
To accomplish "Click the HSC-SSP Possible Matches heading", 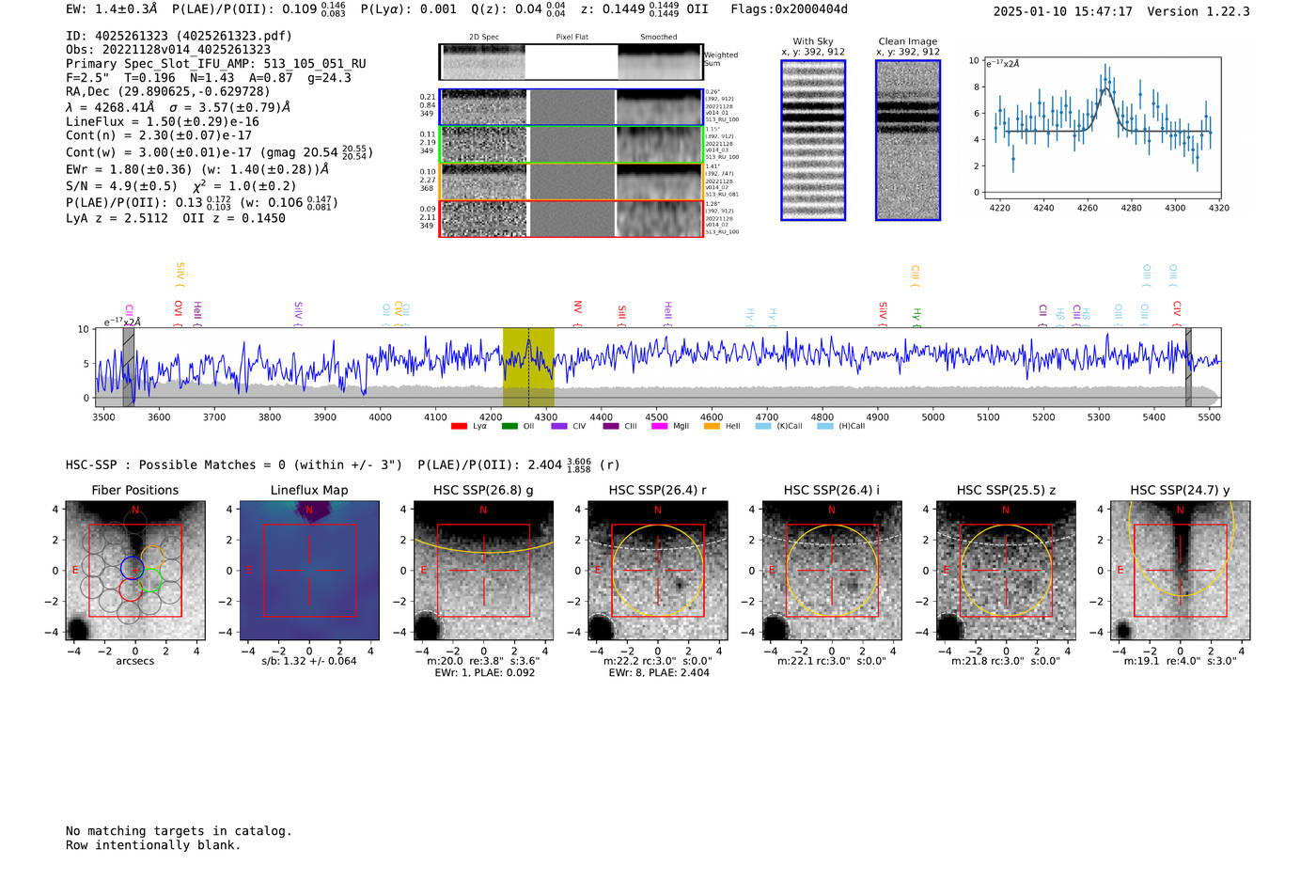I will [234, 464].
